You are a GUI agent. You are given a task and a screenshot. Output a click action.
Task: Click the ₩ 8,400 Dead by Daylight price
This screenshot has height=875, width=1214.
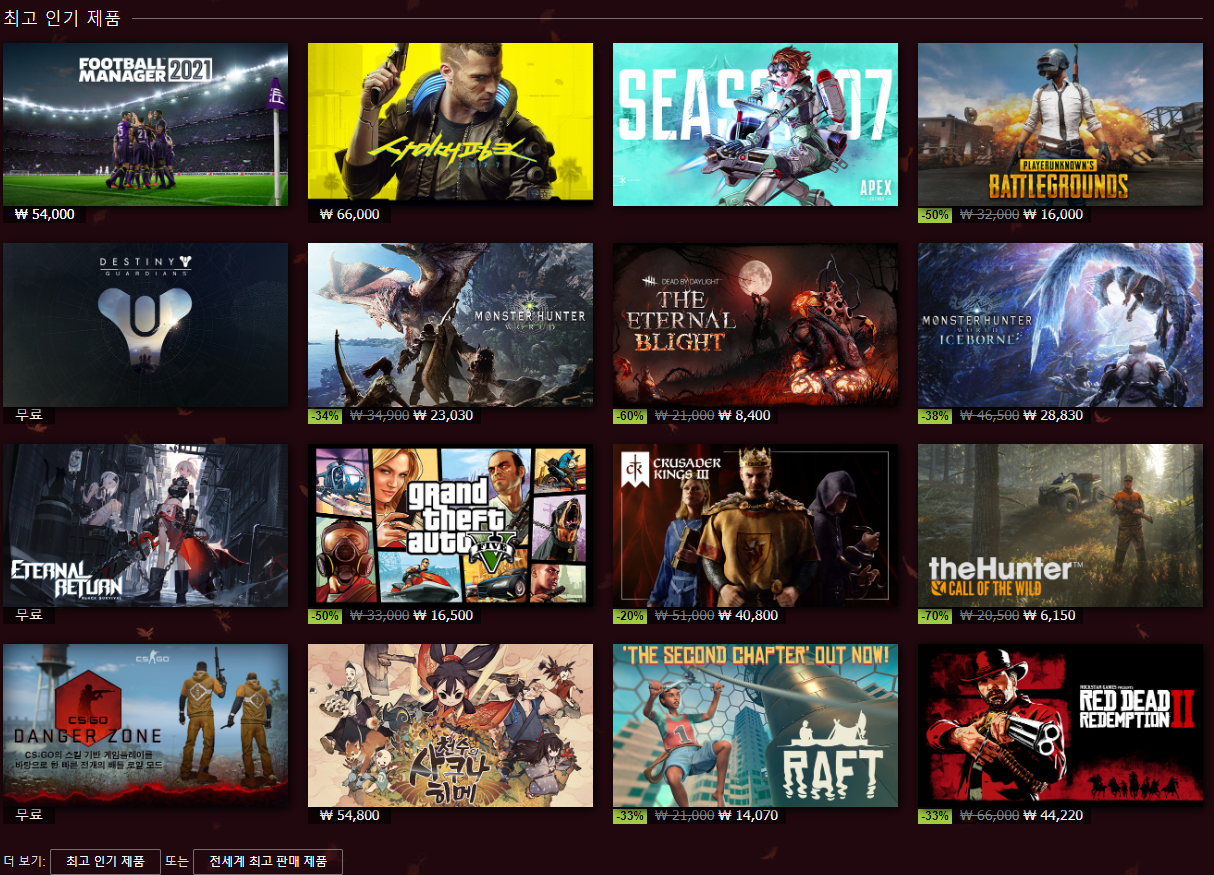click(744, 415)
